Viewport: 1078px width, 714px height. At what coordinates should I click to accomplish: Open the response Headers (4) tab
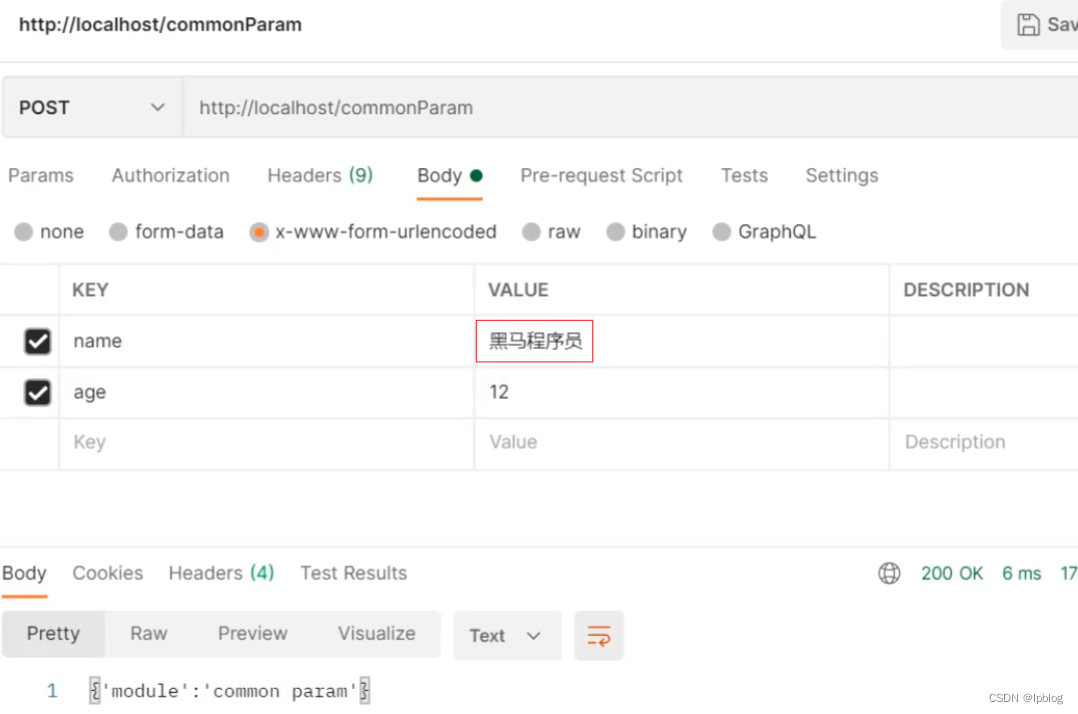click(221, 573)
